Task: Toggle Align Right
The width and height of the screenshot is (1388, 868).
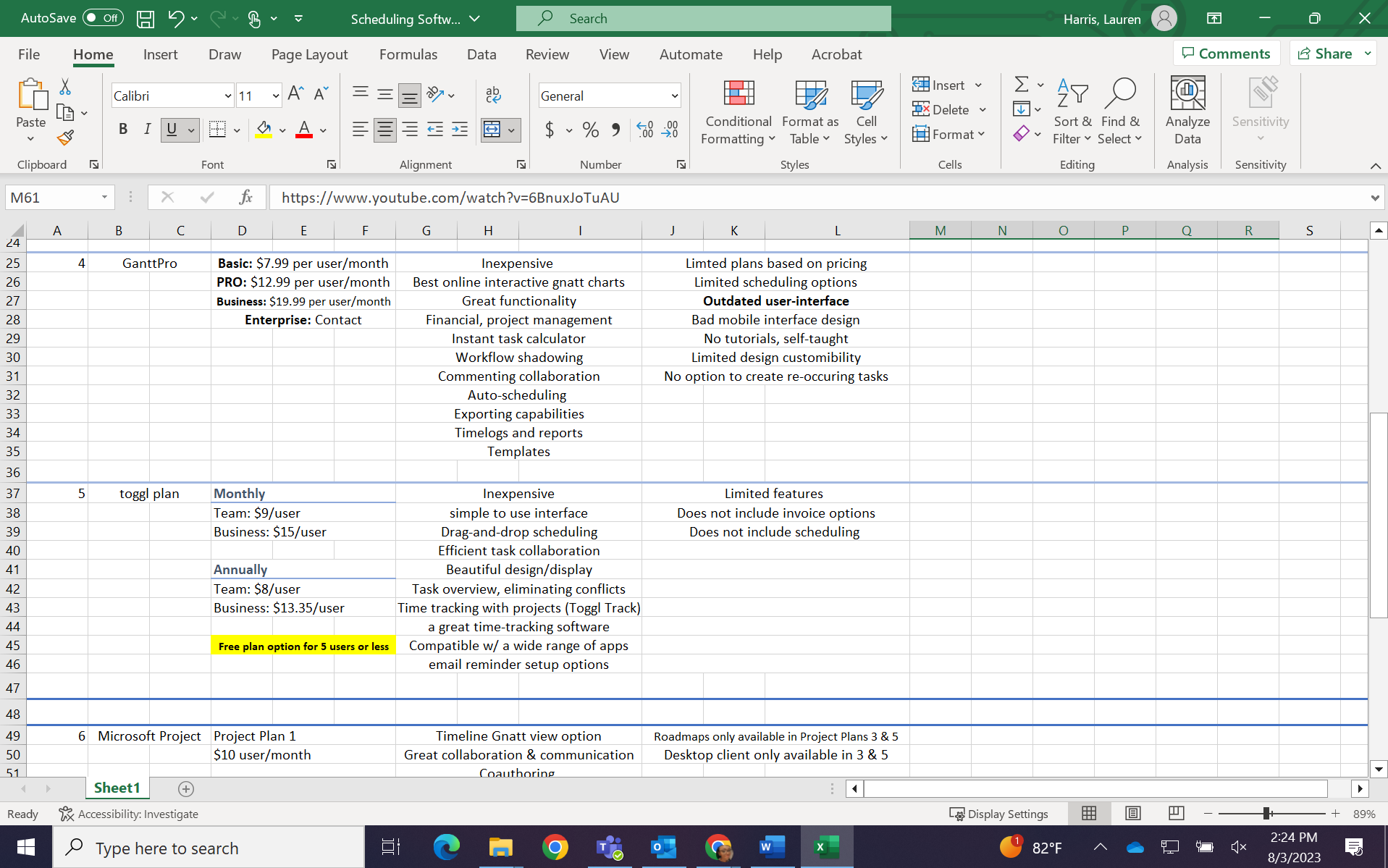Action: [x=410, y=130]
